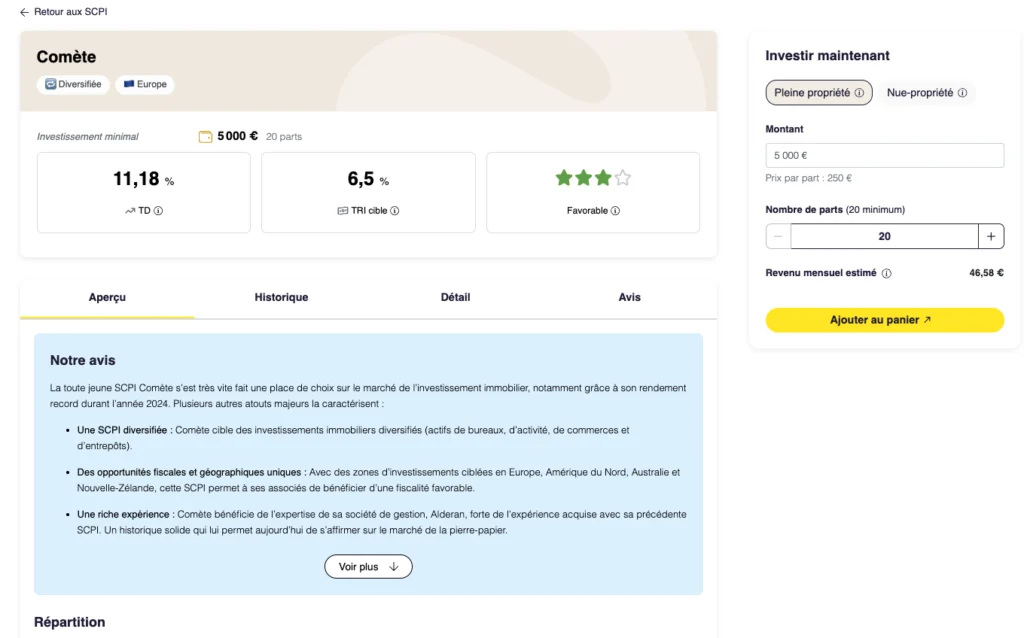Switch to the Historique tab
Screen dimensions: 1024x638
(x=281, y=297)
